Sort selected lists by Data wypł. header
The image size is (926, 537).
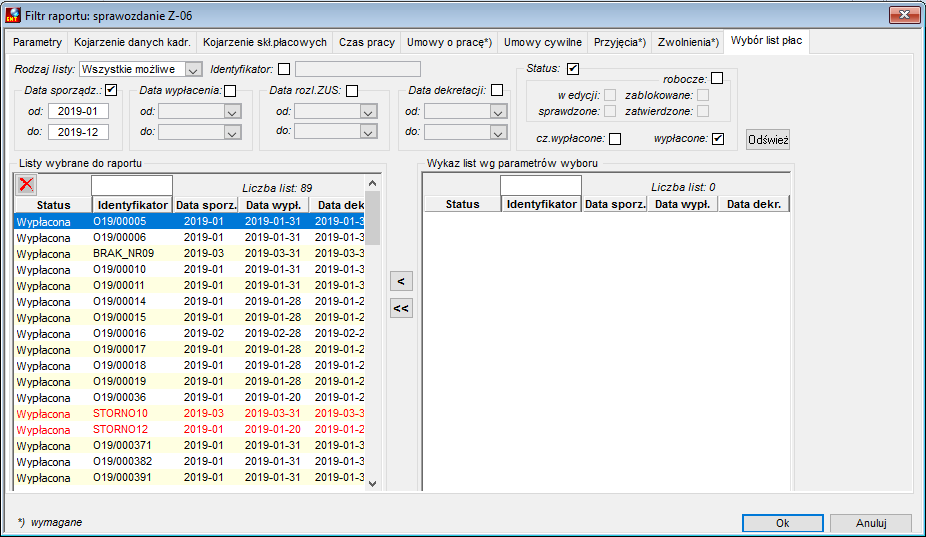273,205
